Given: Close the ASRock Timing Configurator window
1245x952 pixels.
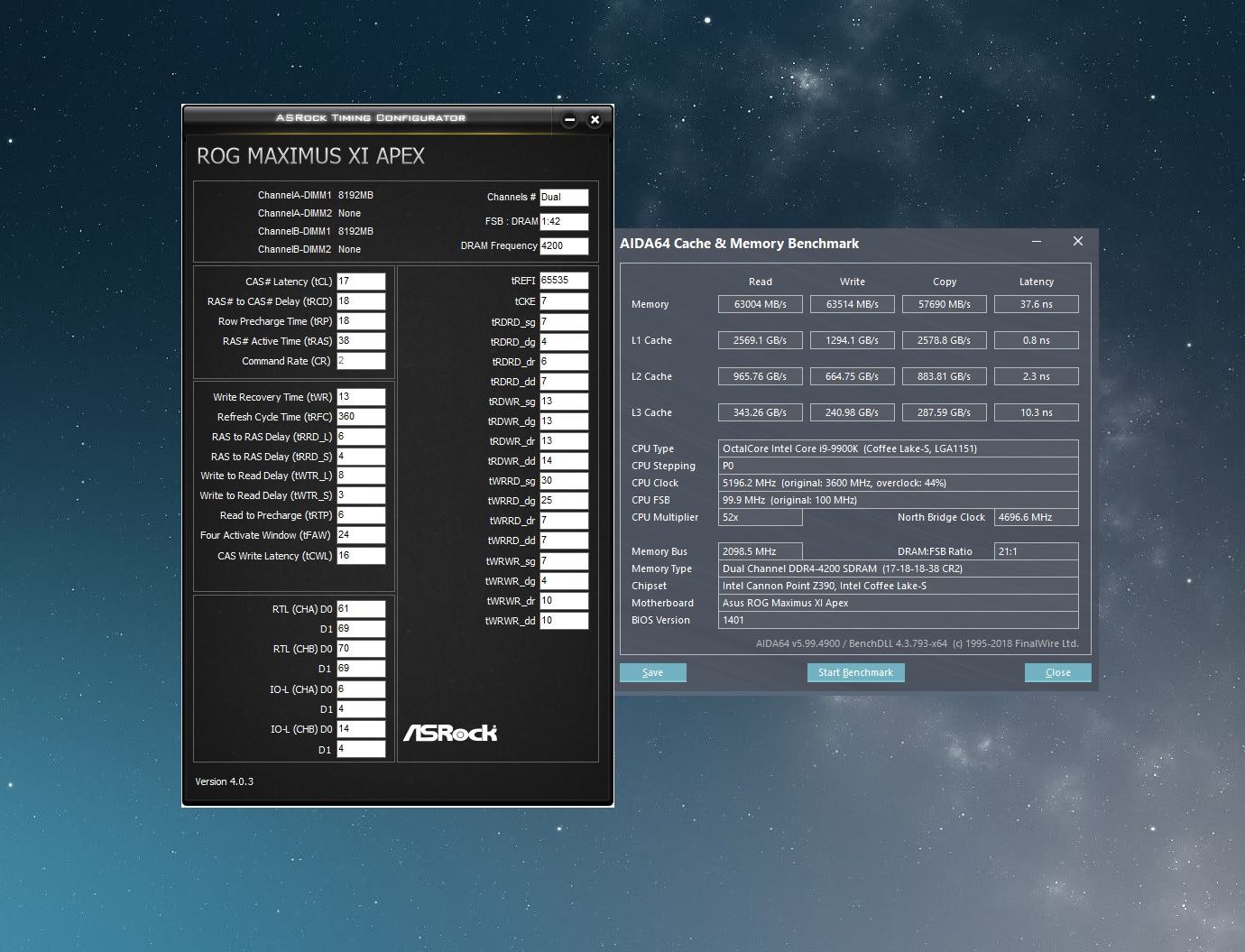Looking at the screenshot, I should click(x=595, y=119).
